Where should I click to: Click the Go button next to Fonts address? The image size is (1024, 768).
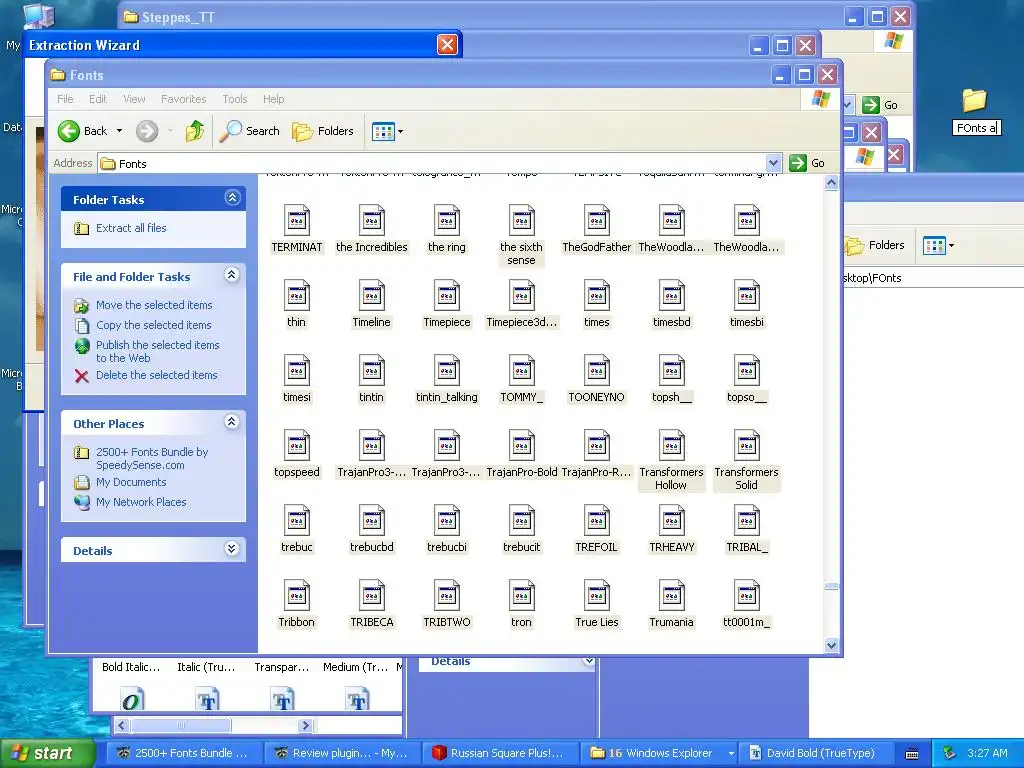(x=807, y=163)
